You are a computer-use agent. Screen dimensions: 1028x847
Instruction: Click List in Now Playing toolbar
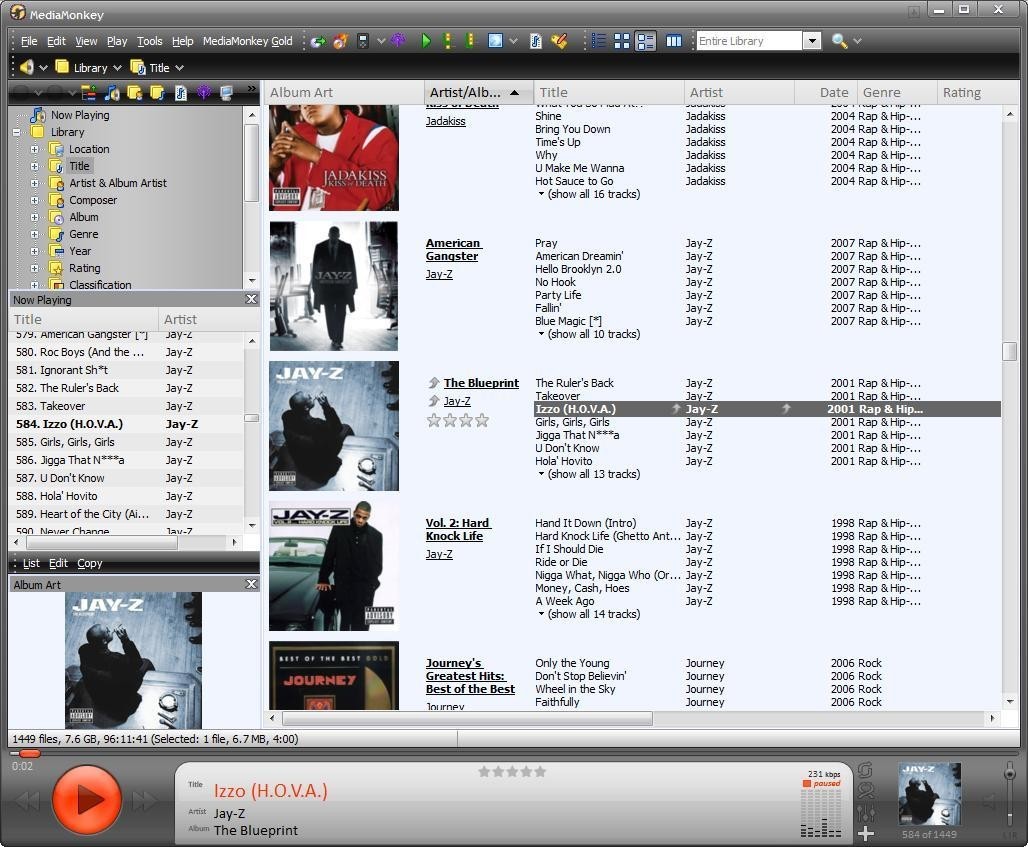click(x=31, y=563)
